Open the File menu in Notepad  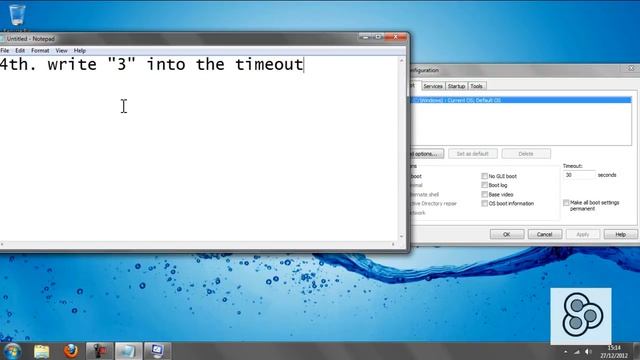pyautogui.click(x=4, y=51)
